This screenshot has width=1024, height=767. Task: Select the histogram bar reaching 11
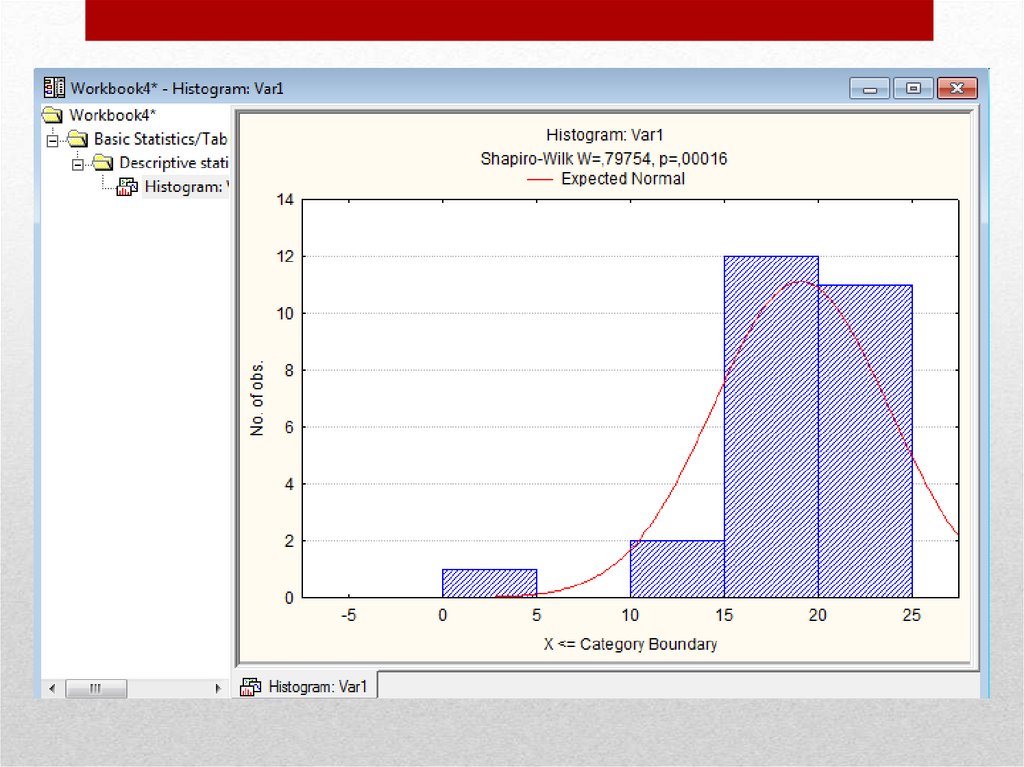point(865,441)
